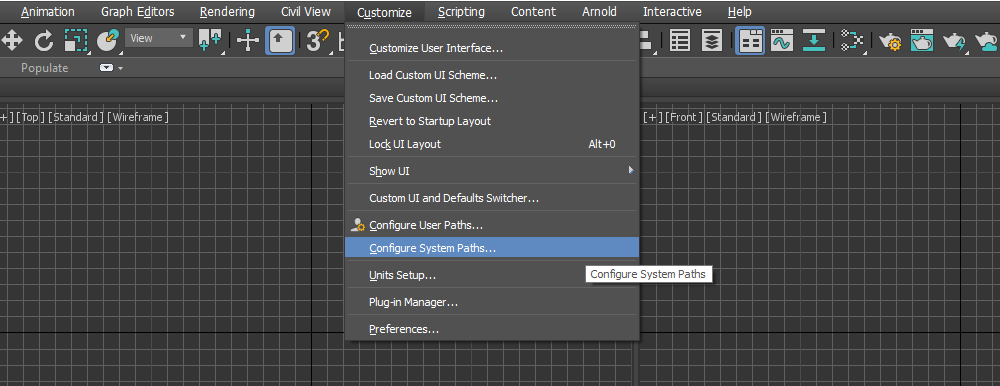Open the Animation menu
The height and width of the screenshot is (386, 1000).
point(48,11)
